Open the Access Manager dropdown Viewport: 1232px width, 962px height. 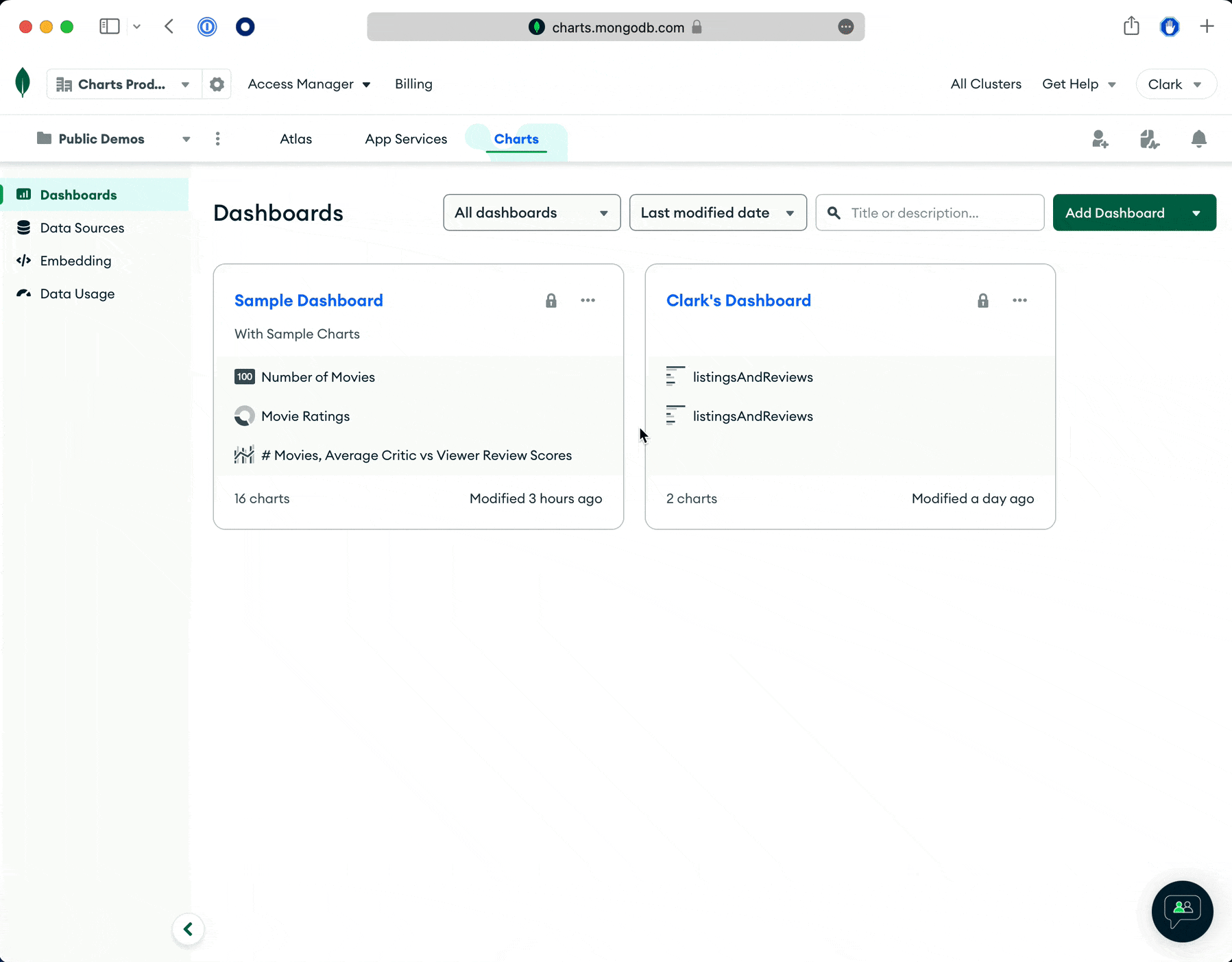309,84
